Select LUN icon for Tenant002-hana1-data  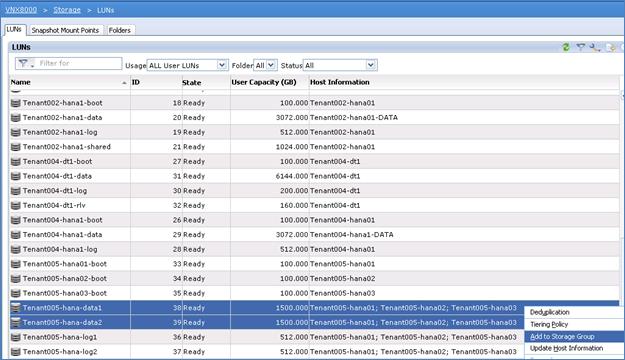(x=16, y=118)
